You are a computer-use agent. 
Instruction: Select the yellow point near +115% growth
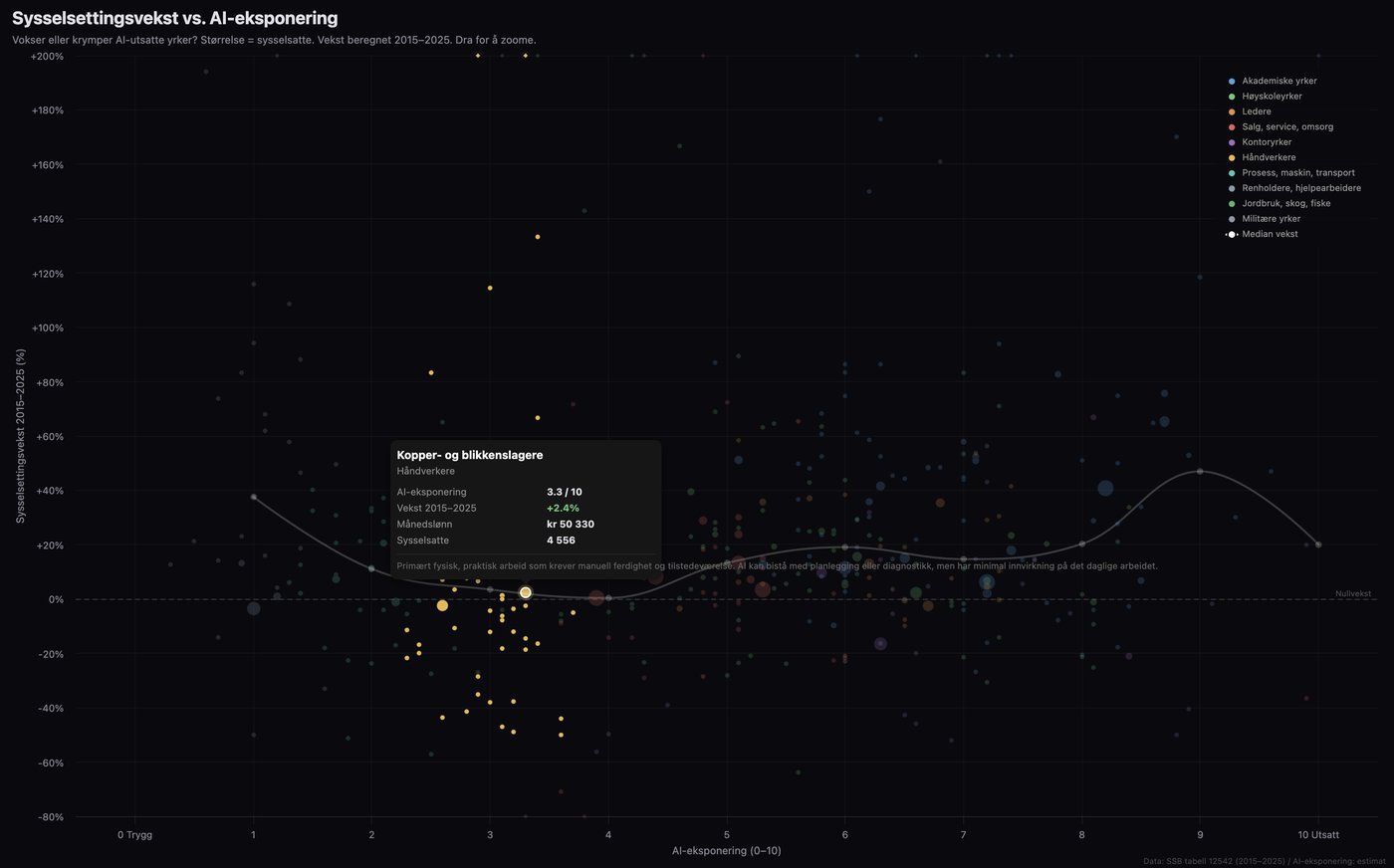click(x=490, y=288)
